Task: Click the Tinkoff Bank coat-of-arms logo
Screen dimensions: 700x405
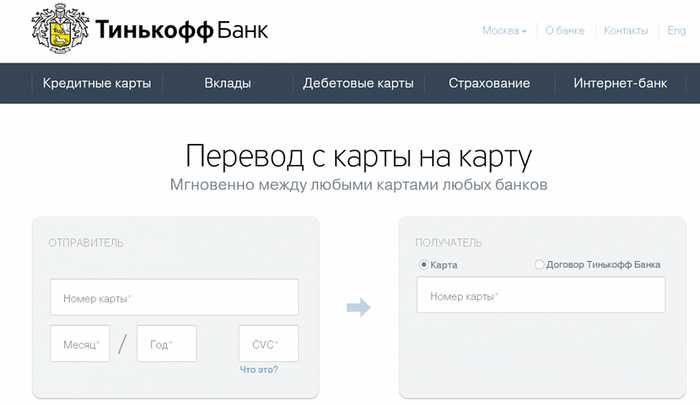Action: tap(60, 29)
